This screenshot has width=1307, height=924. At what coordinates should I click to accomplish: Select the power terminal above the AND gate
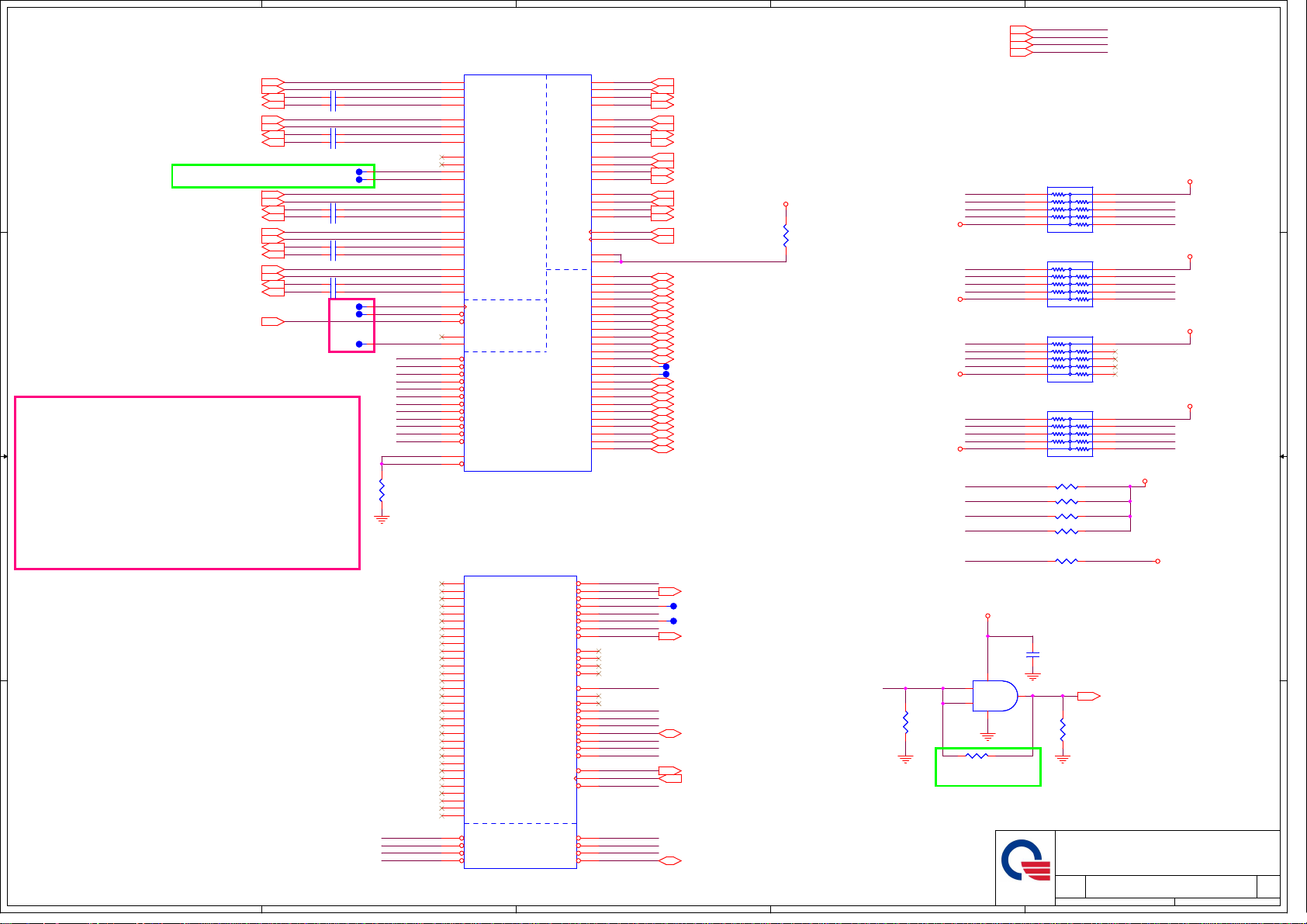(987, 616)
